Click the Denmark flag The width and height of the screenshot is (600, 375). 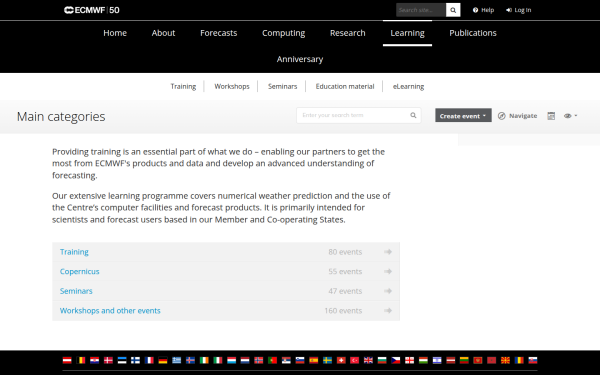[108, 360]
